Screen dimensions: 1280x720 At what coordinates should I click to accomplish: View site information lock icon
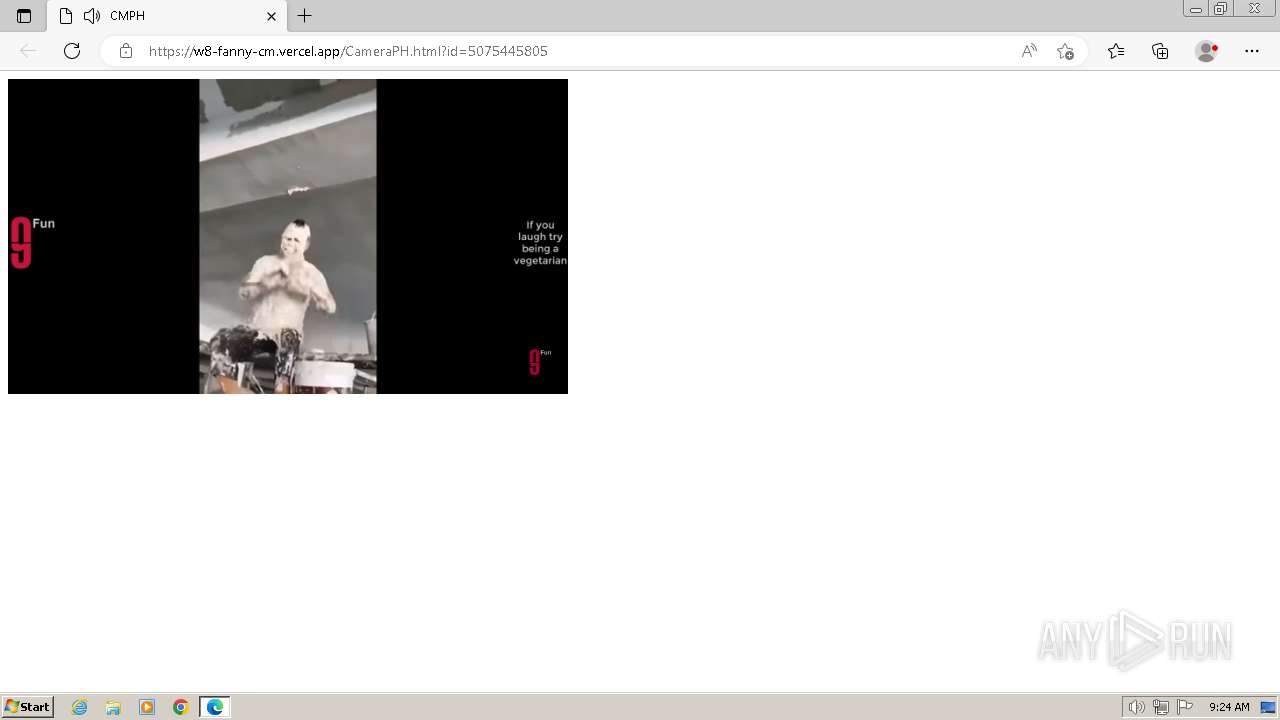pos(126,51)
